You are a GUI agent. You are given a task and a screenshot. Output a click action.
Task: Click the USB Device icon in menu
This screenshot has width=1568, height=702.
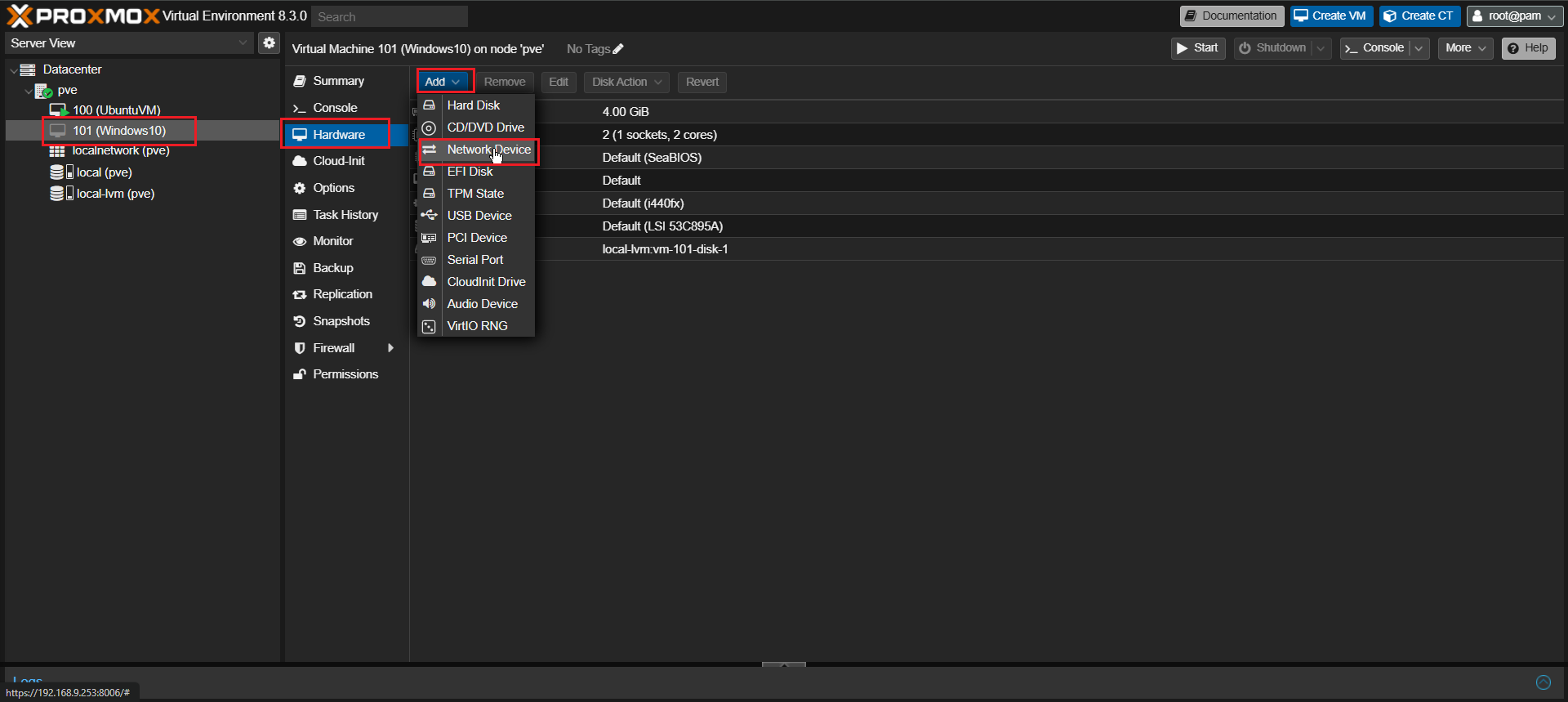pos(429,216)
